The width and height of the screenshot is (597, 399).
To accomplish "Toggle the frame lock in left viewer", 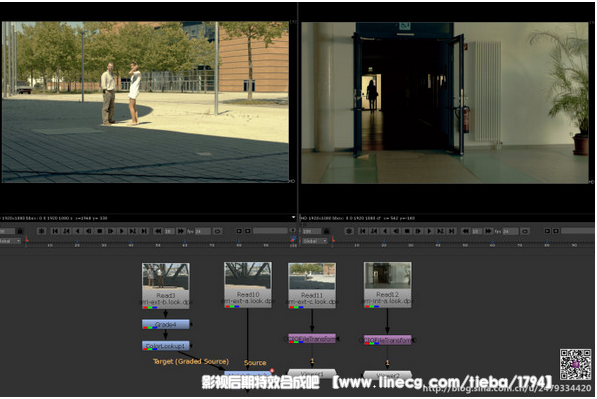I will [x=20, y=231].
